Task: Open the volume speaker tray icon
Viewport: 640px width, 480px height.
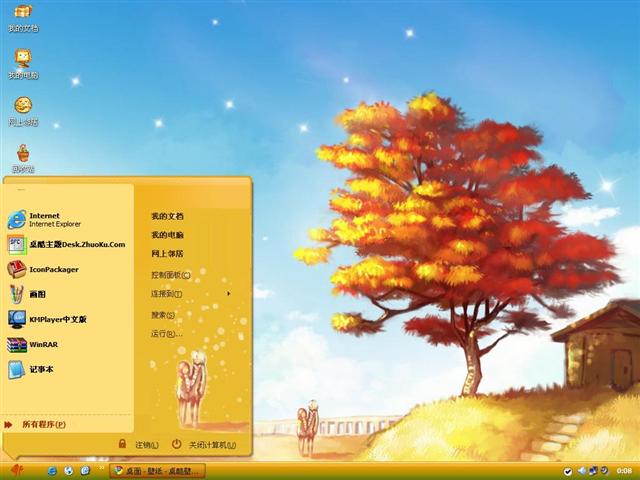Action: coord(582,471)
